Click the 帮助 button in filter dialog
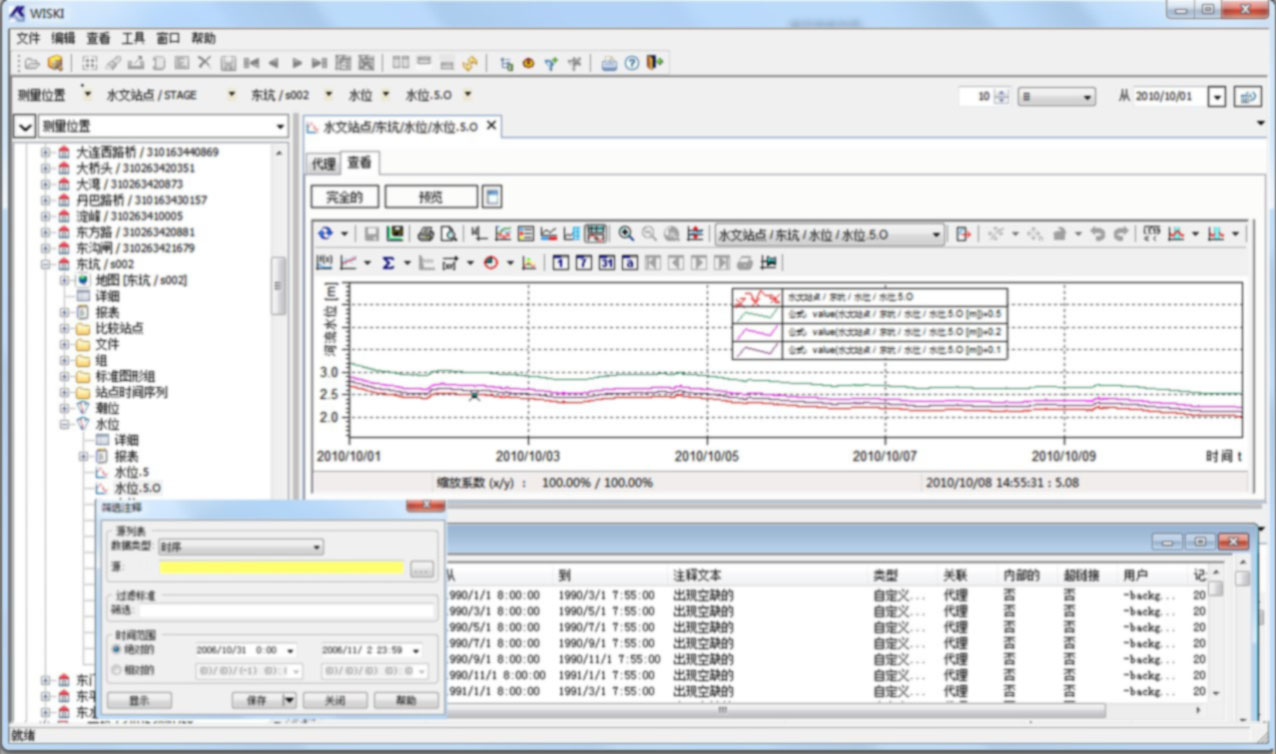Image resolution: width=1276 pixels, height=754 pixels. click(406, 701)
